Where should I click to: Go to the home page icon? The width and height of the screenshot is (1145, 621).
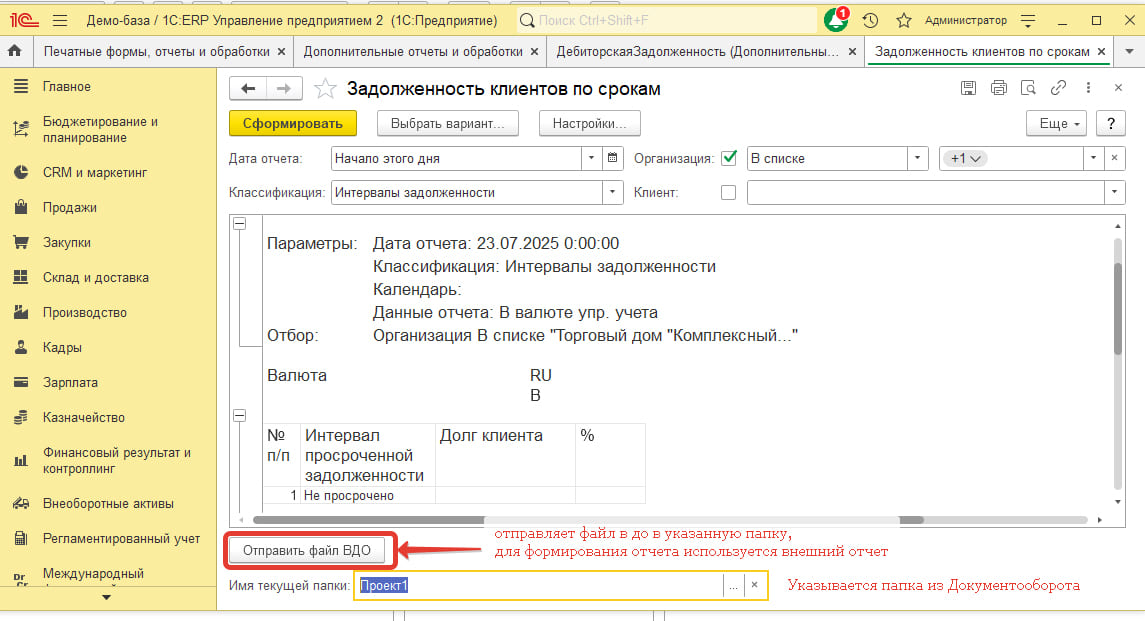pos(15,51)
